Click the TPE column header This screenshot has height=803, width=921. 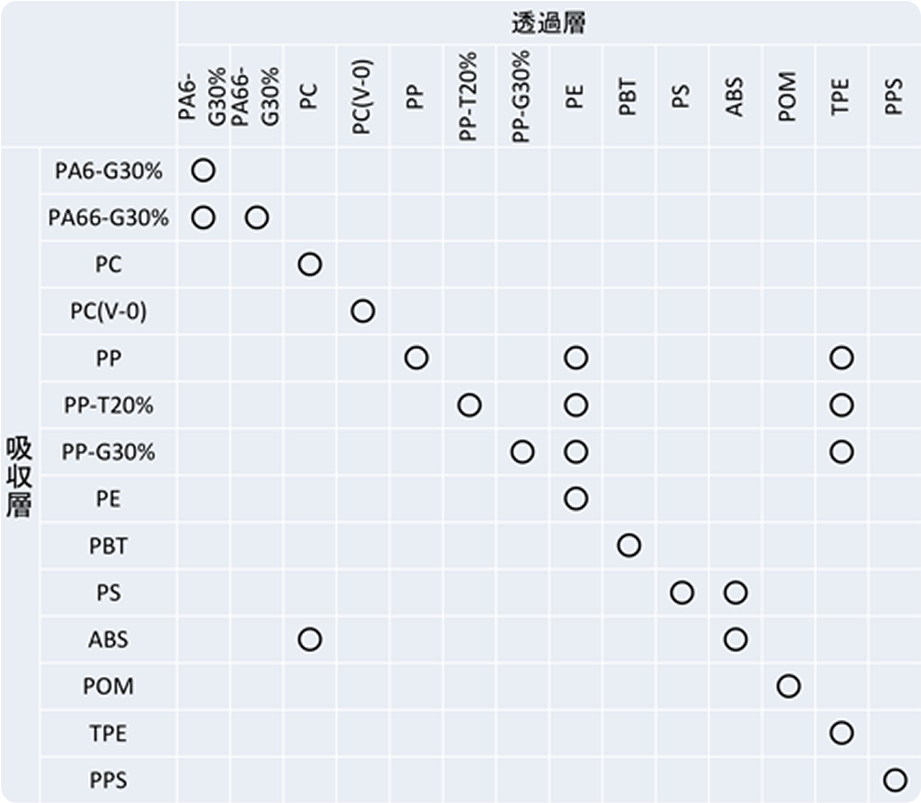point(840,96)
